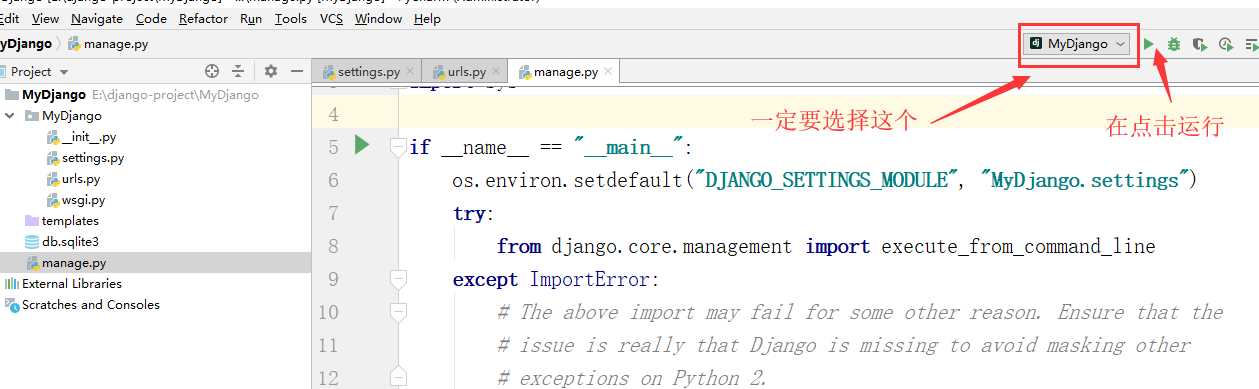Click MyDjango breadcrumb in navigation bar
Screen dimensions: 1259x389
pos(25,44)
